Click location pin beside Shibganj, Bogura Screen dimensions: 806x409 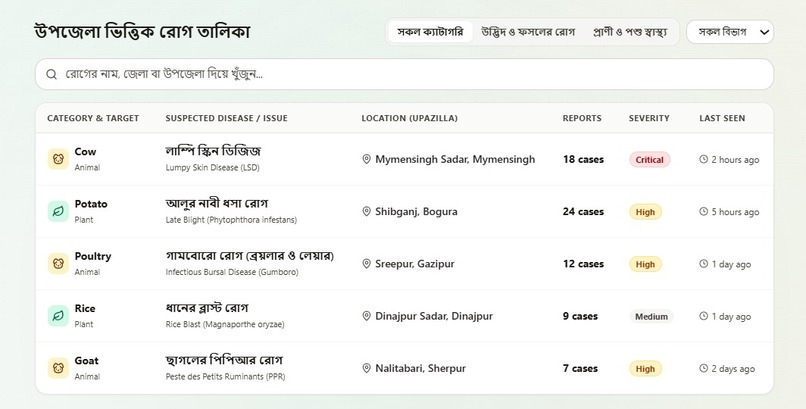(367, 212)
